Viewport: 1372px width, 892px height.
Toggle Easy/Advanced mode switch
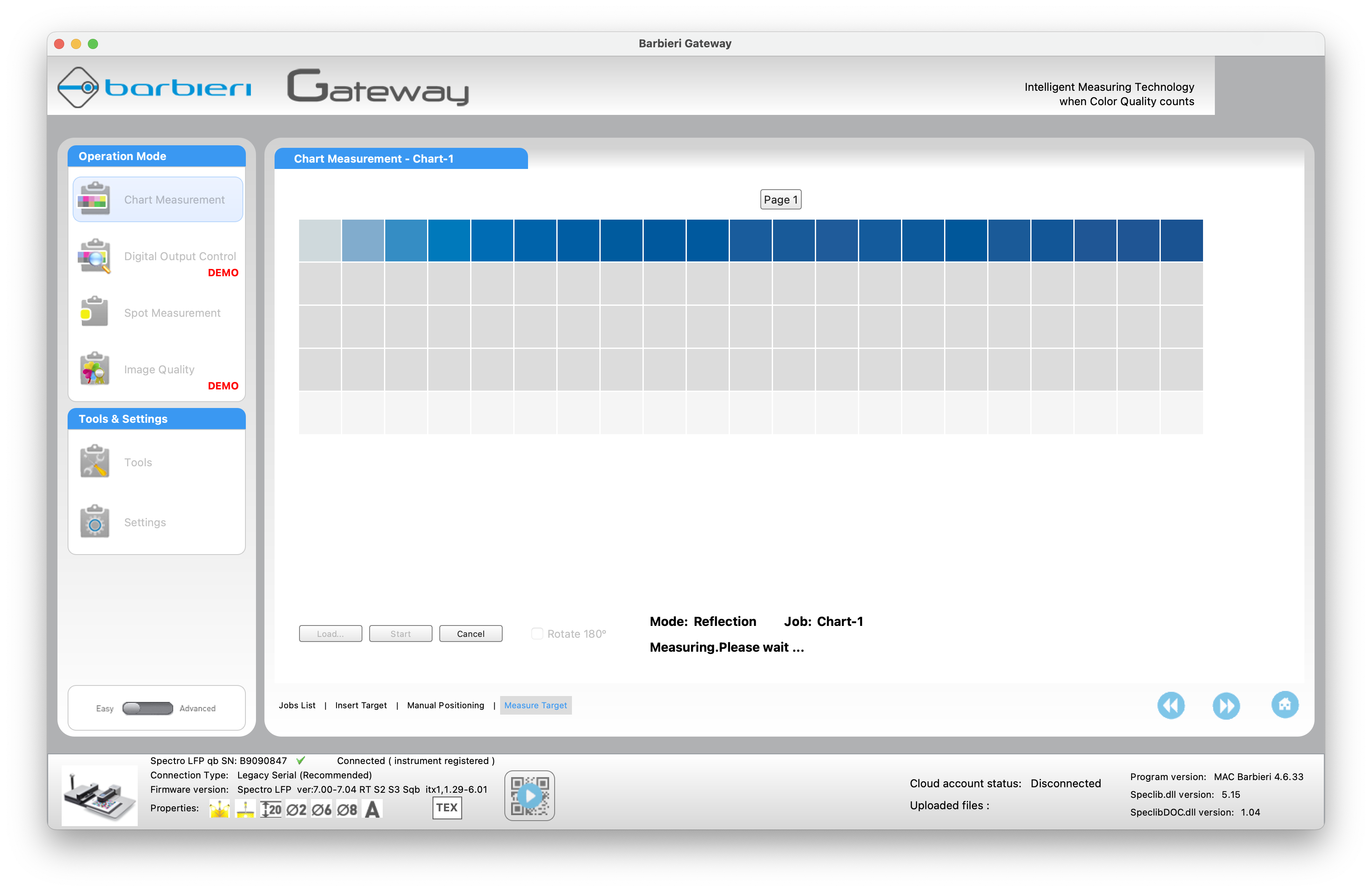coord(147,708)
